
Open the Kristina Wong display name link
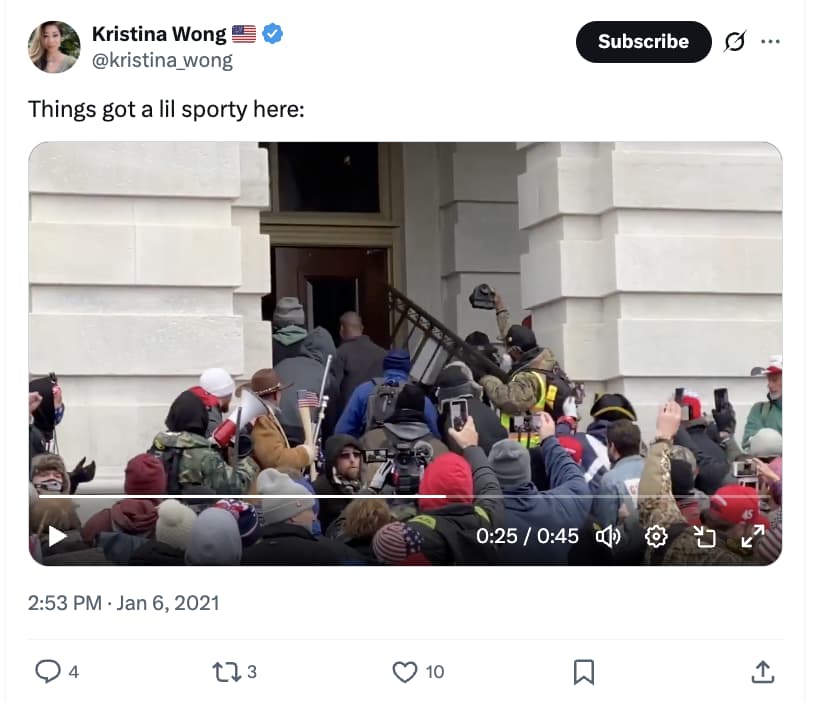[x=159, y=34]
